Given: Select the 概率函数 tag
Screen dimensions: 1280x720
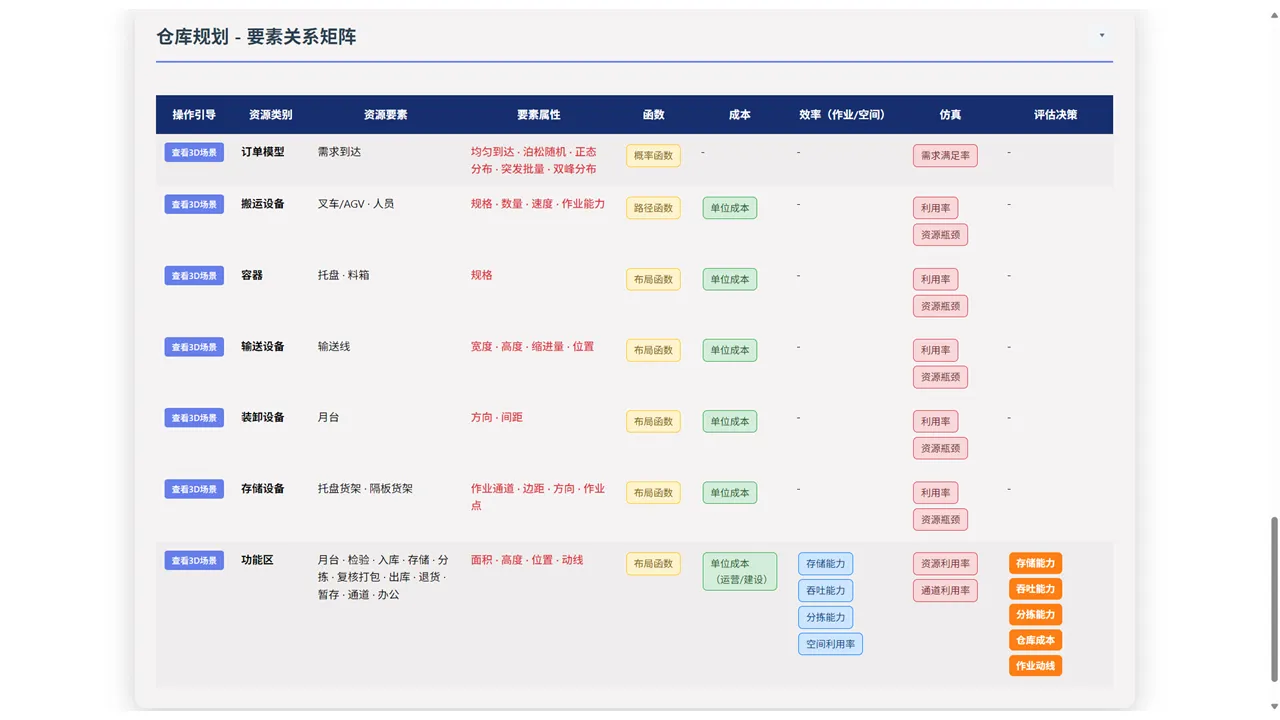Looking at the screenshot, I should (653, 156).
